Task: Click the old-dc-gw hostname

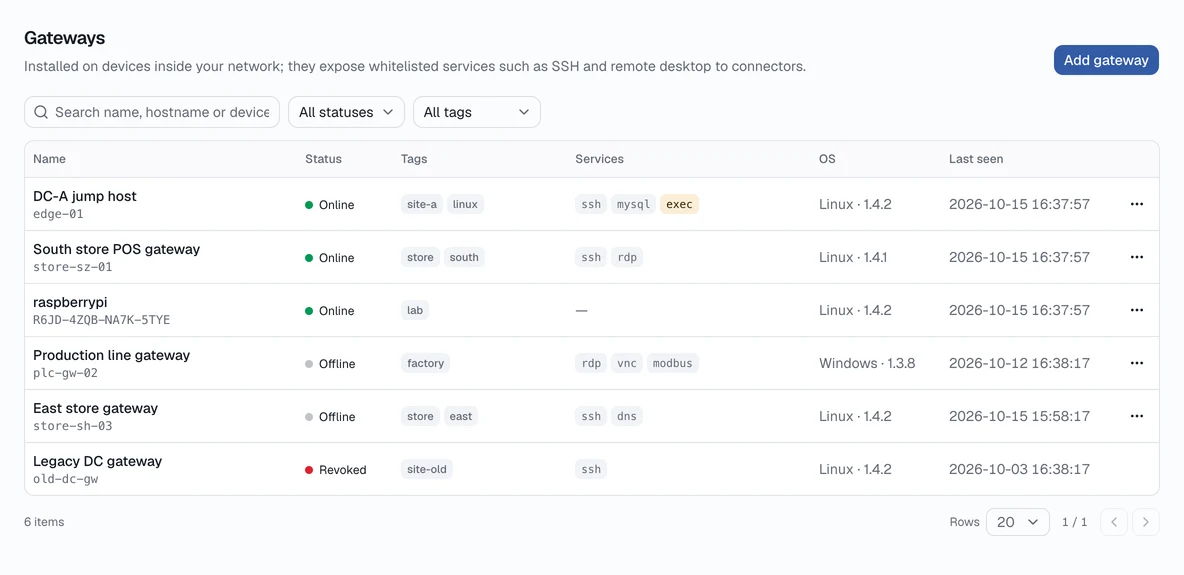Action: [x=66, y=478]
